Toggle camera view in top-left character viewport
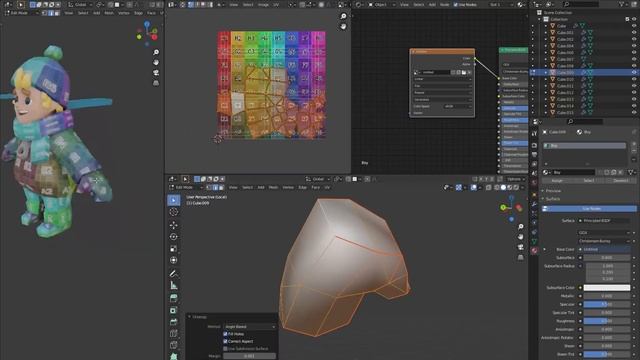Screen dimensions: 640x360 [x=156, y=73]
